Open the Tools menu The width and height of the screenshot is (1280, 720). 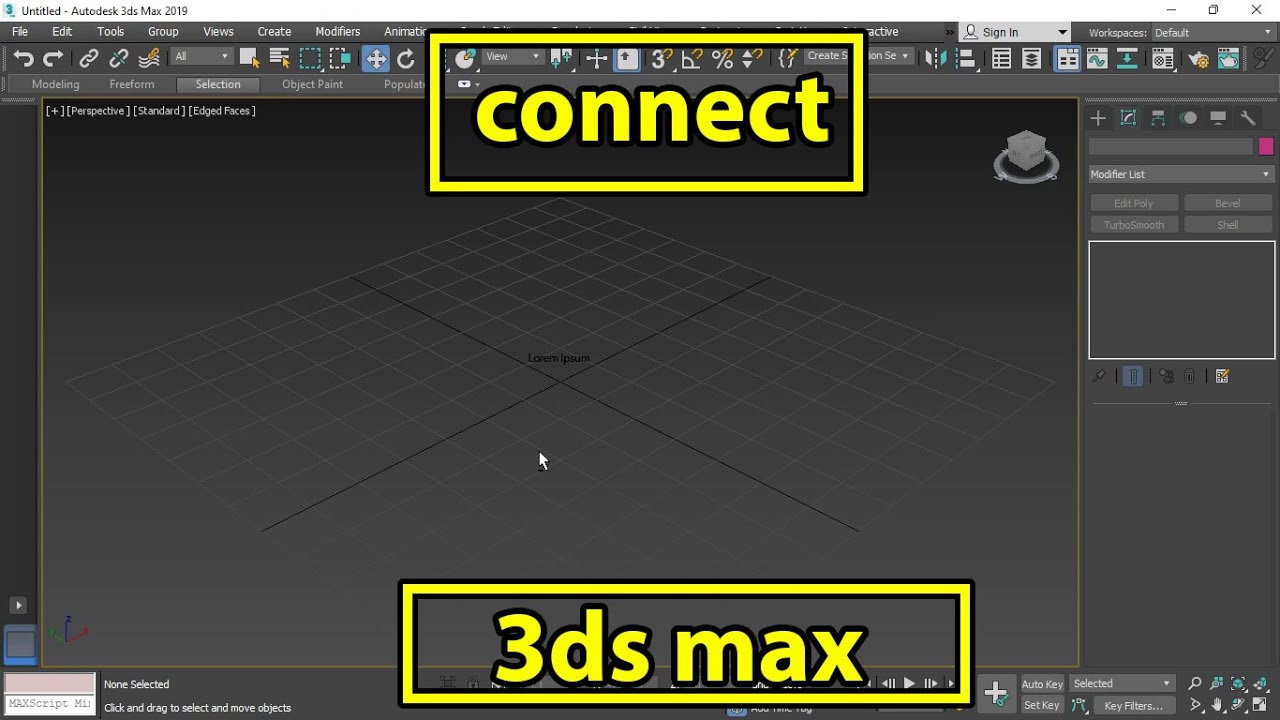point(111,32)
